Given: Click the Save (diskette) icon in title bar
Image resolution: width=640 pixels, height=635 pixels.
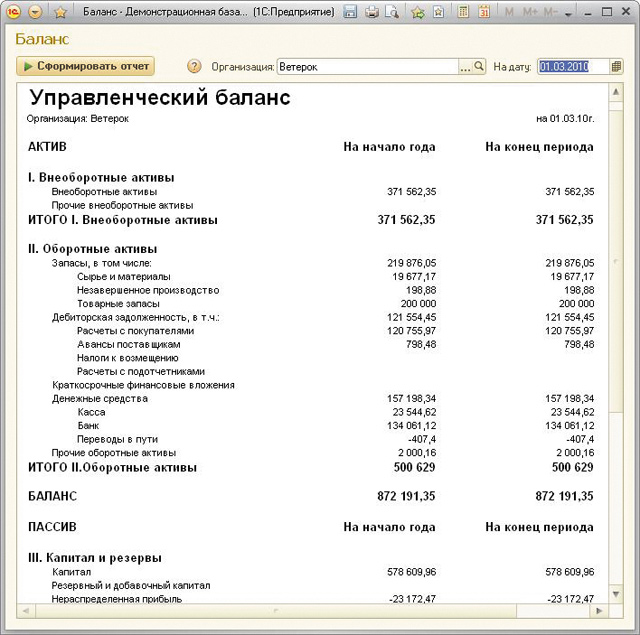Looking at the screenshot, I should tap(350, 12).
